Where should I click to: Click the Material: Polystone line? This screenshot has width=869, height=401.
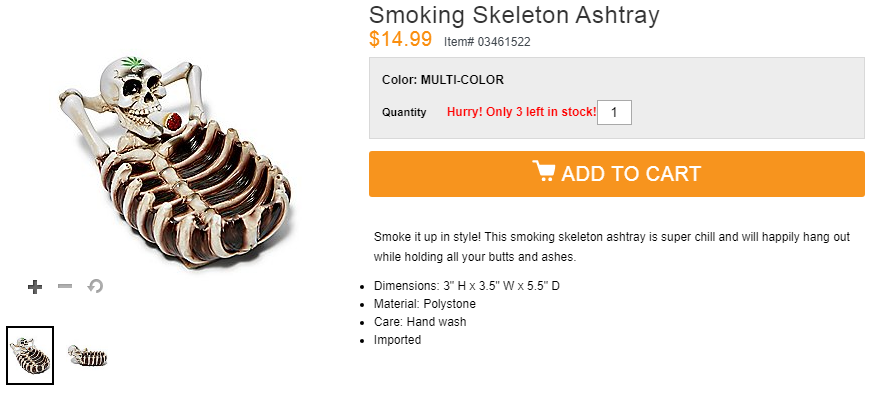[x=425, y=304]
